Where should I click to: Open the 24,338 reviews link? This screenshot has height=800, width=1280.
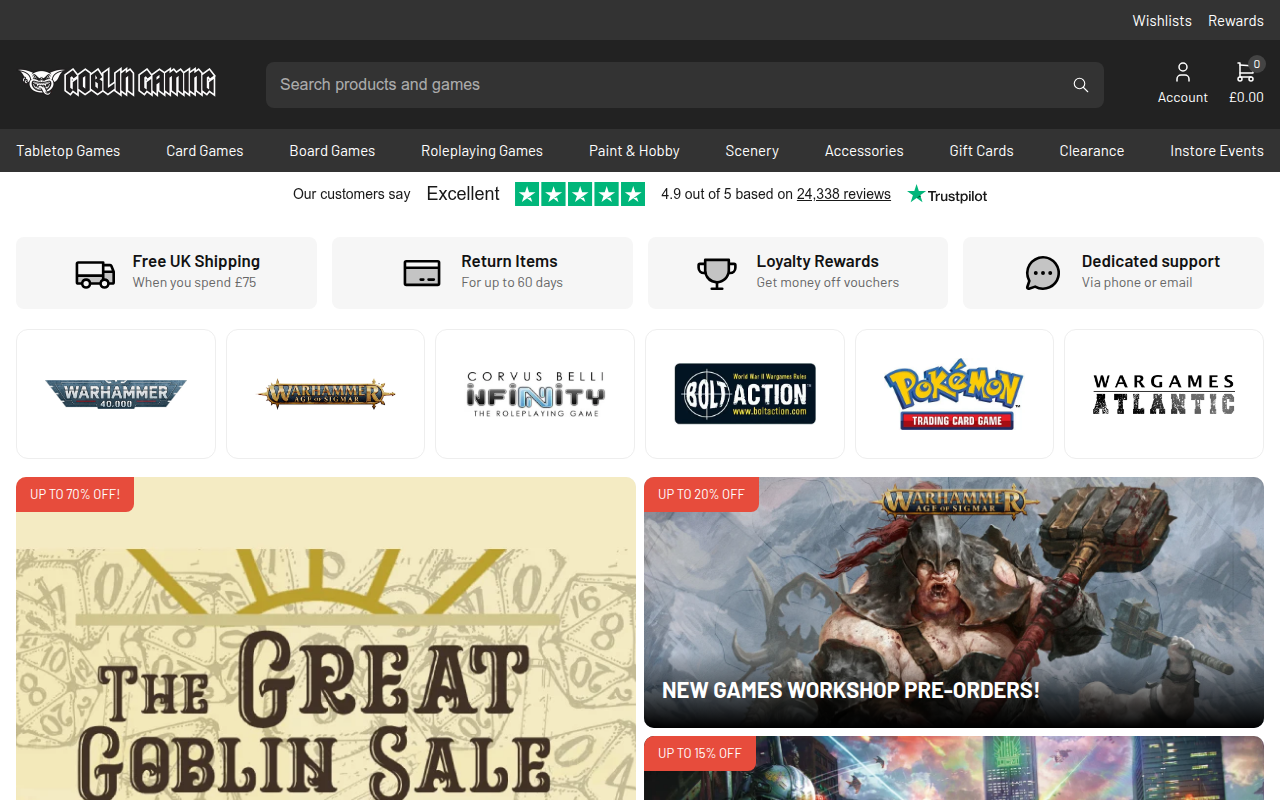click(844, 194)
